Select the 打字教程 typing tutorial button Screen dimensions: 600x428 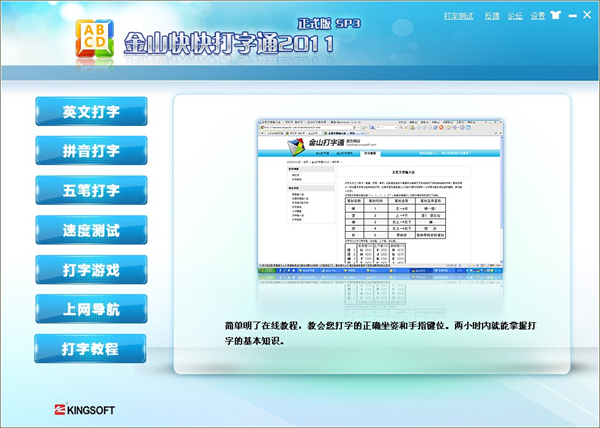[x=91, y=349]
